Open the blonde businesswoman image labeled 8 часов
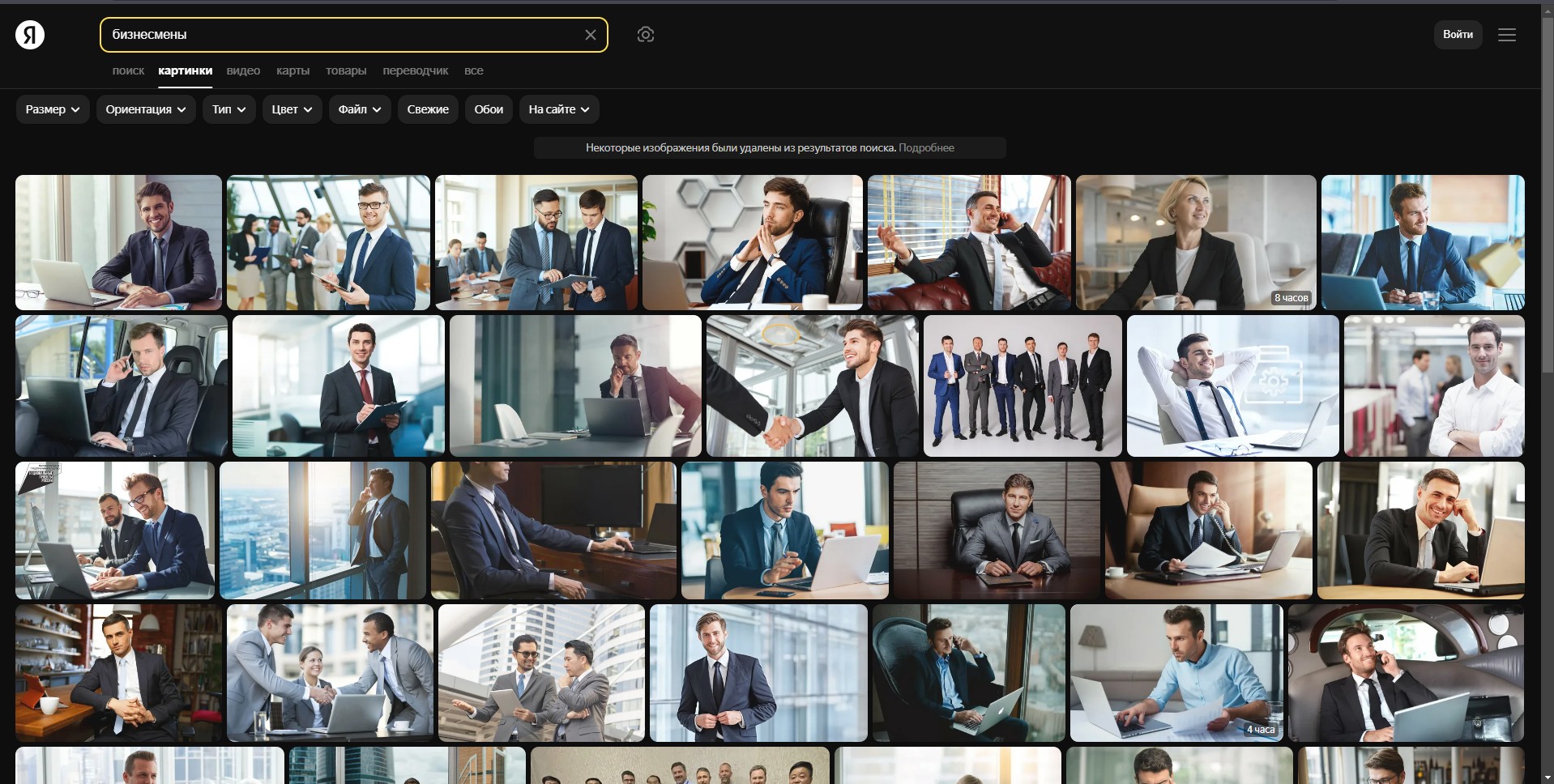The image size is (1554, 784). (1195, 242)
